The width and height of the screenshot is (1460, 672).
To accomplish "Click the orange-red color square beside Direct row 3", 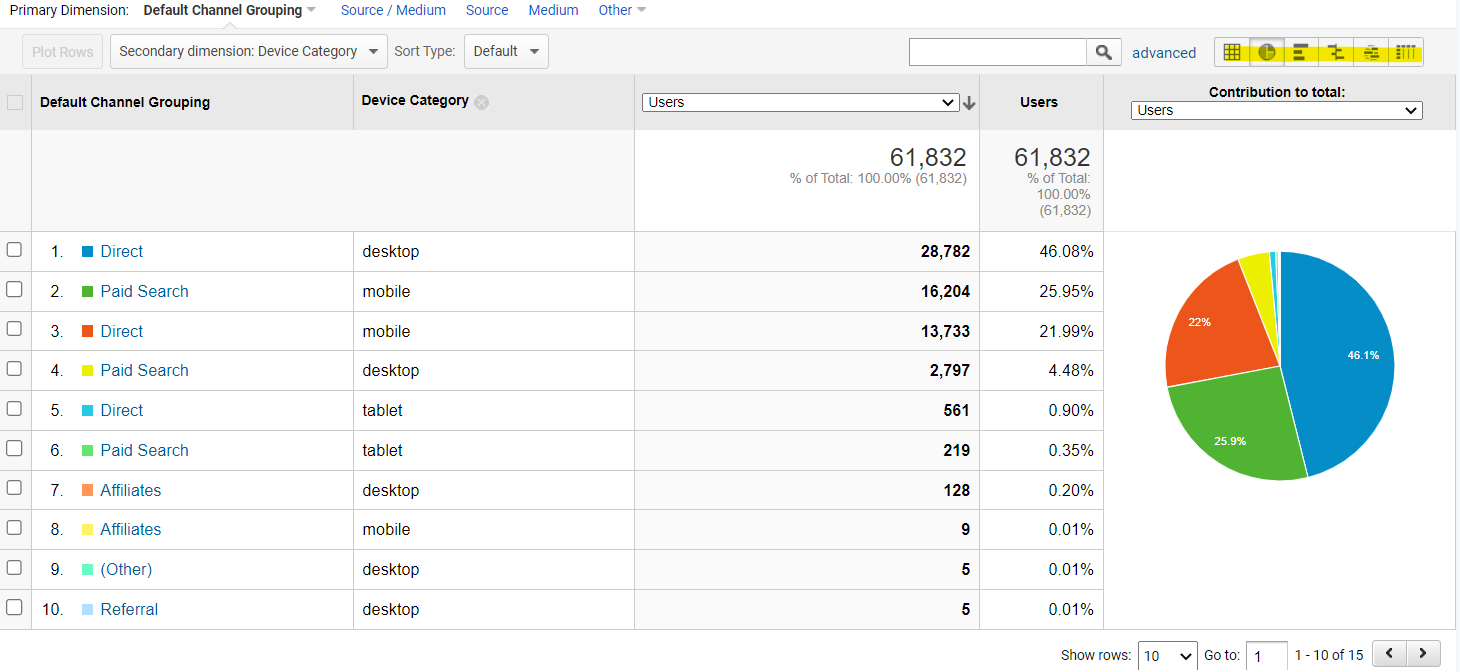I will coord(88,331).
